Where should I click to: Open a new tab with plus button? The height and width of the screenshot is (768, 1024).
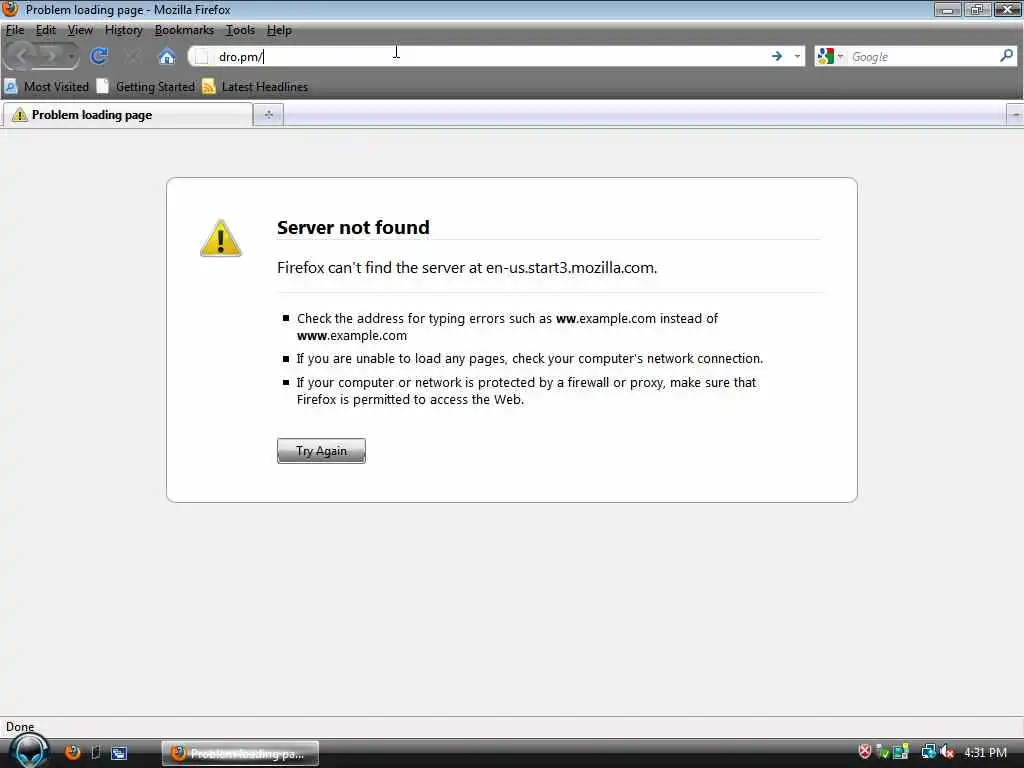point(268,115)
